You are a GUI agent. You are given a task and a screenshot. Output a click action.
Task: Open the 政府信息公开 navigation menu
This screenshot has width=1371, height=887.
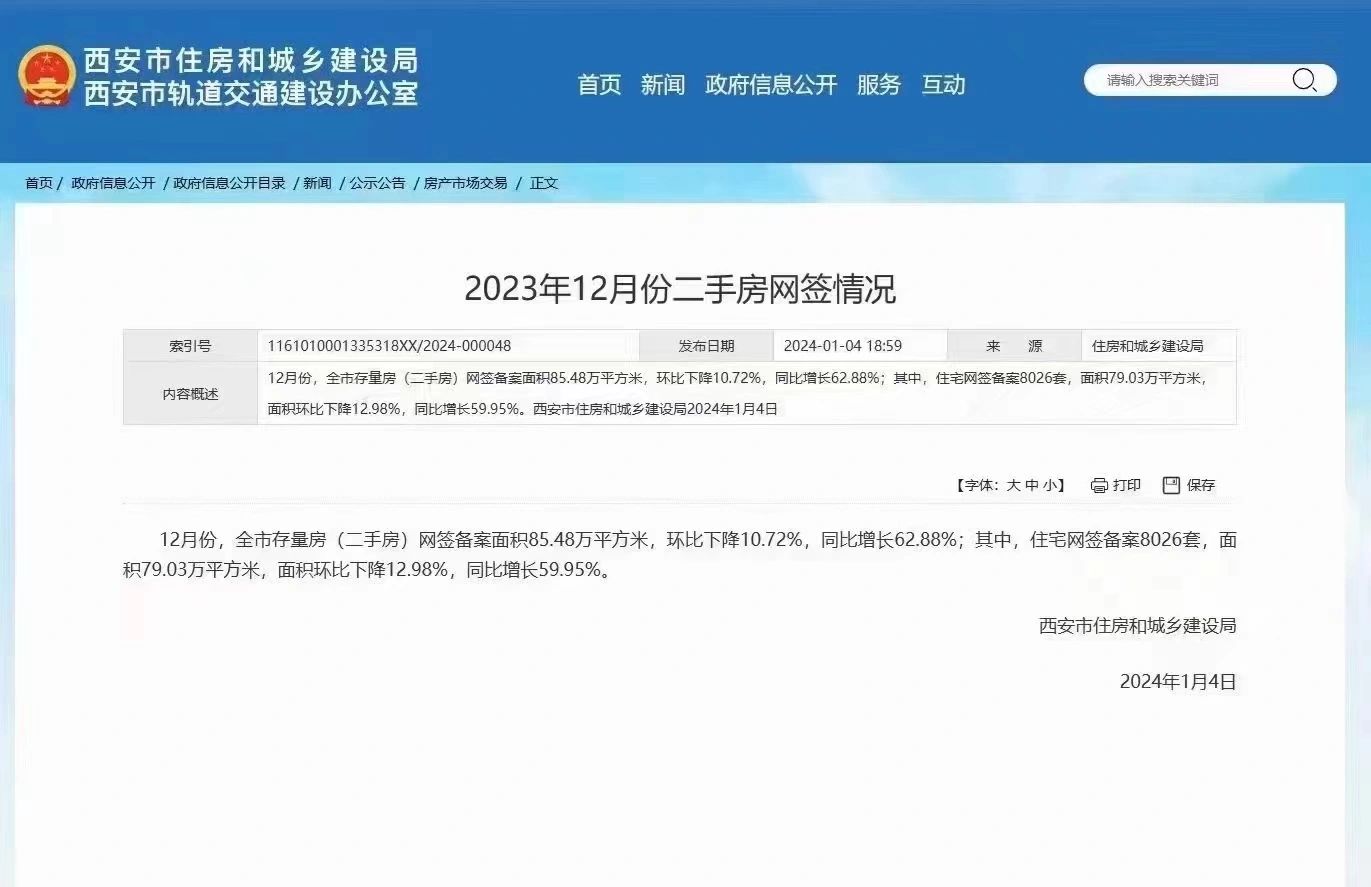(771, 85)
